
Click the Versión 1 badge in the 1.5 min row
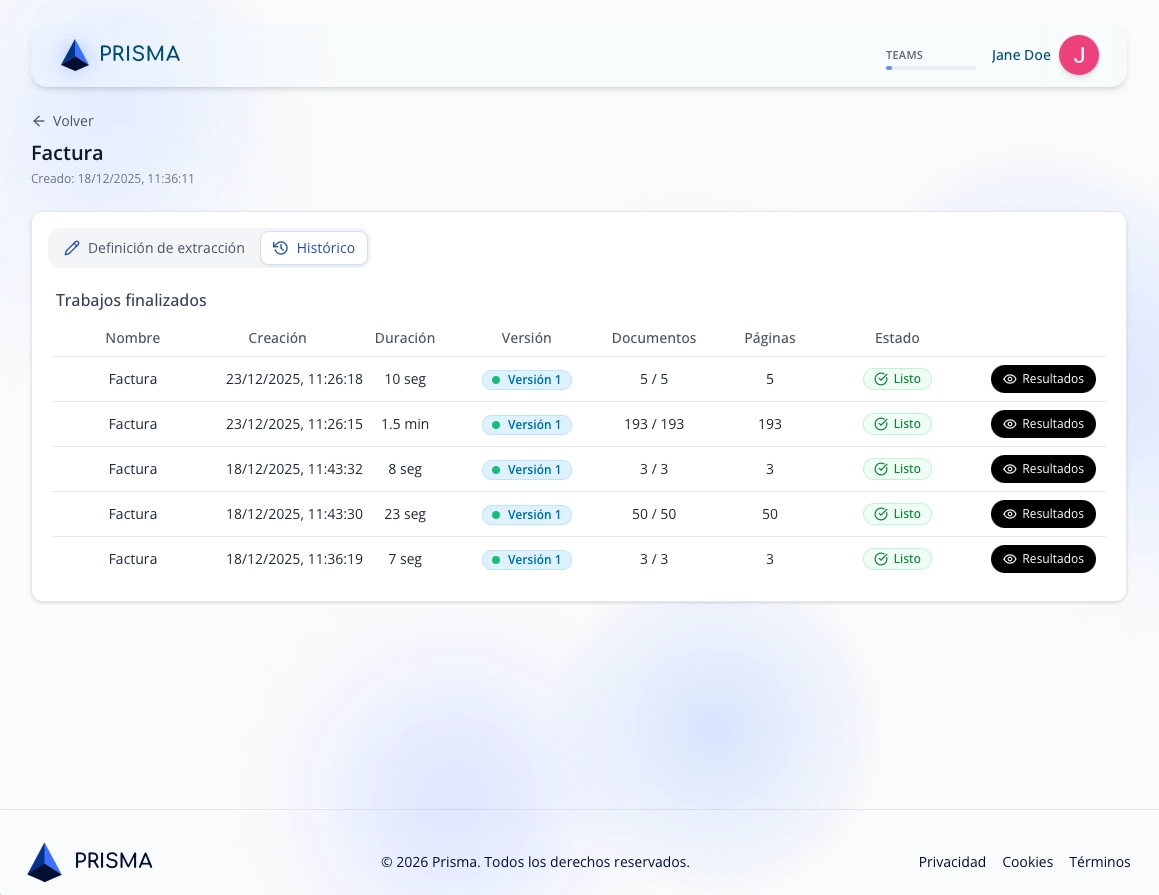click(x=526, y=425)
